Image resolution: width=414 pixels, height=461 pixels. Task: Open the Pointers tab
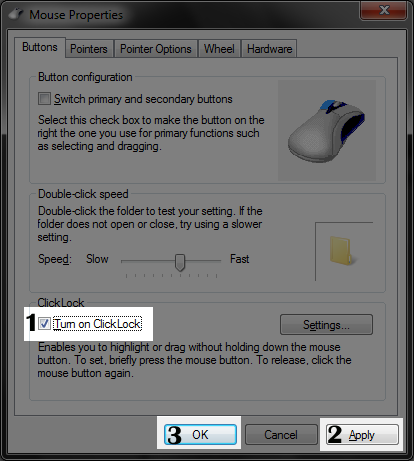click(89, 49)
